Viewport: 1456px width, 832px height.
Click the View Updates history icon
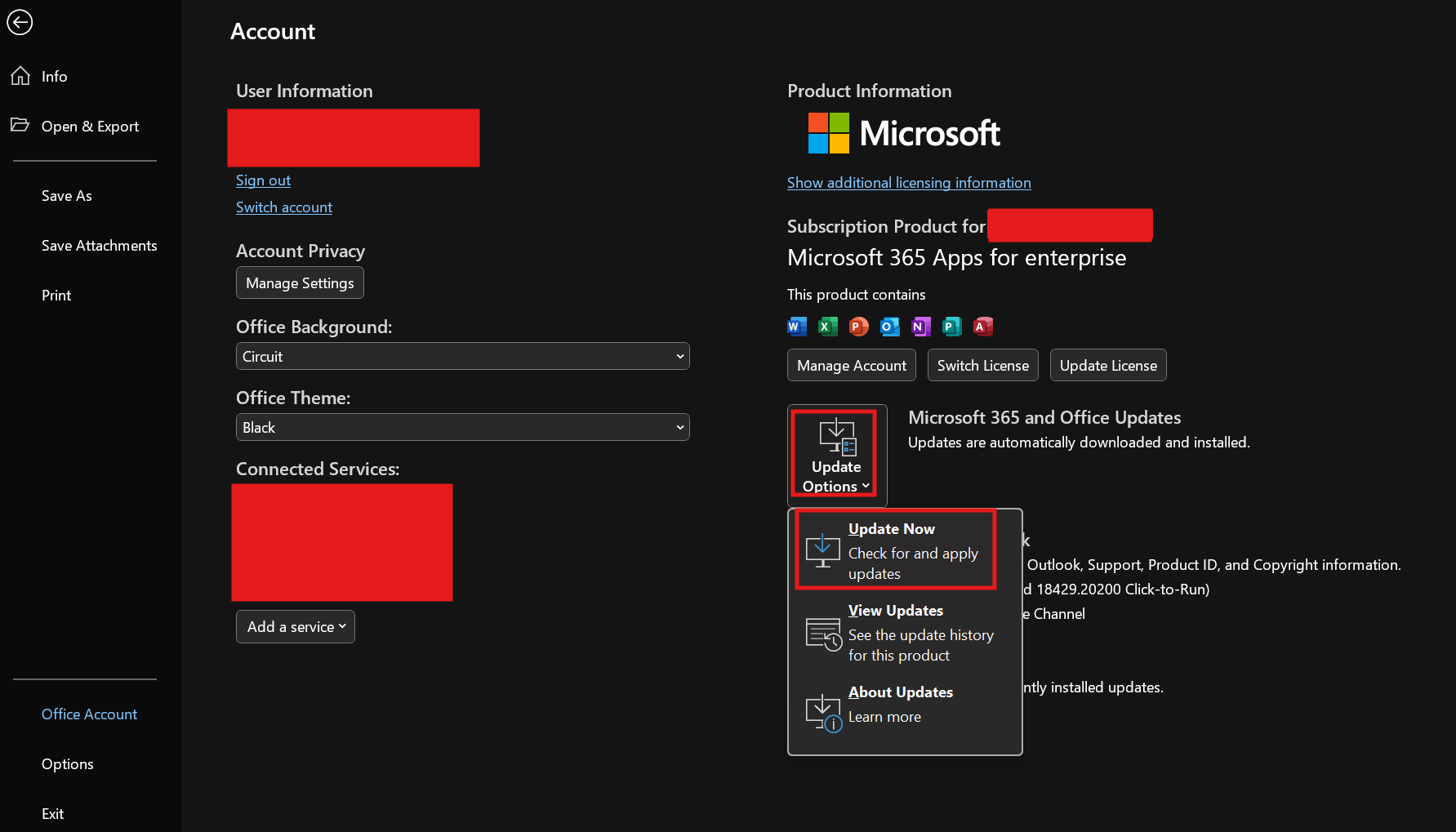click(x=823, y=634)
